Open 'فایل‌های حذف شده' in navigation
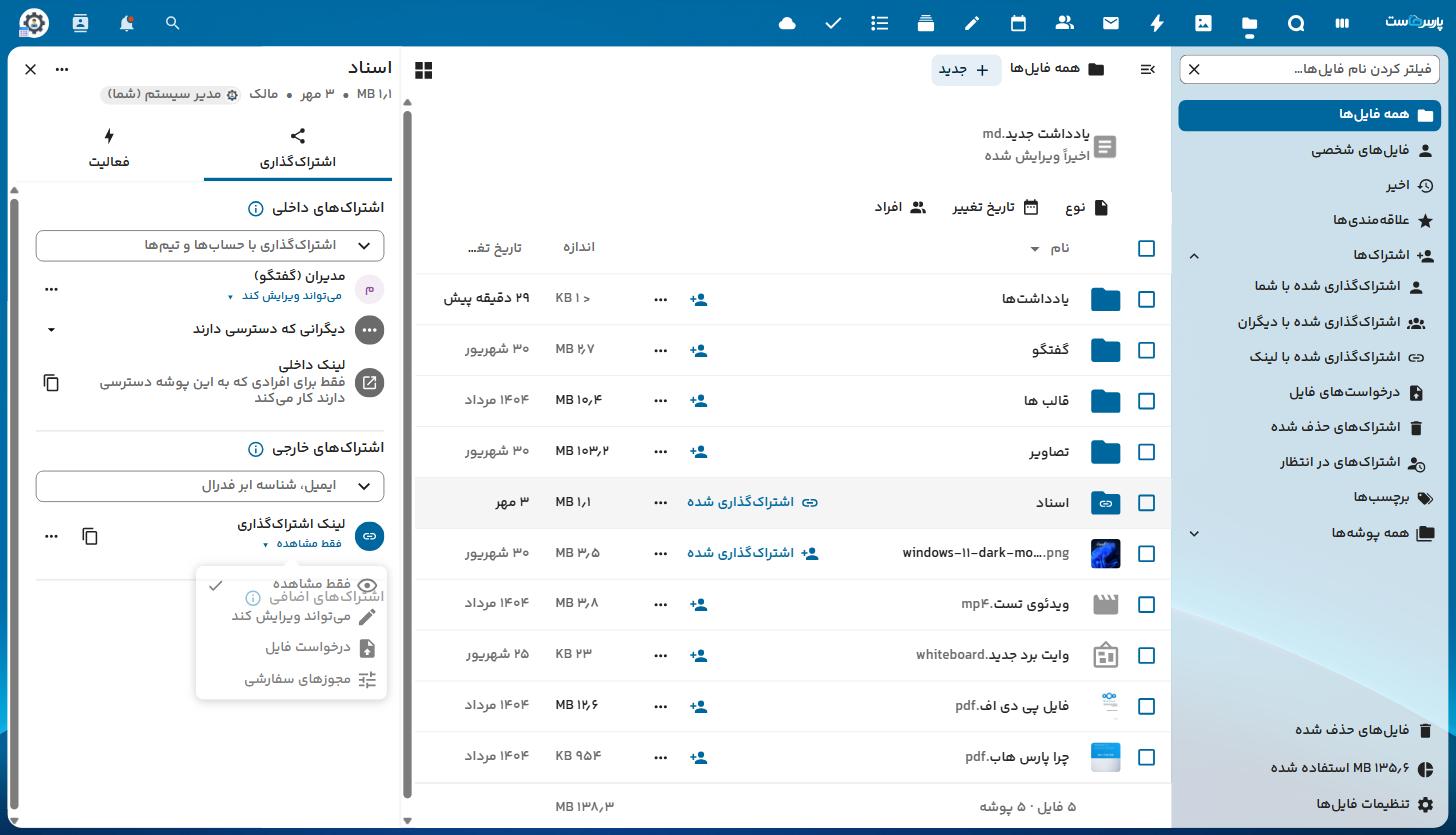1456x835 pixels. click(x=1309, y=731)
